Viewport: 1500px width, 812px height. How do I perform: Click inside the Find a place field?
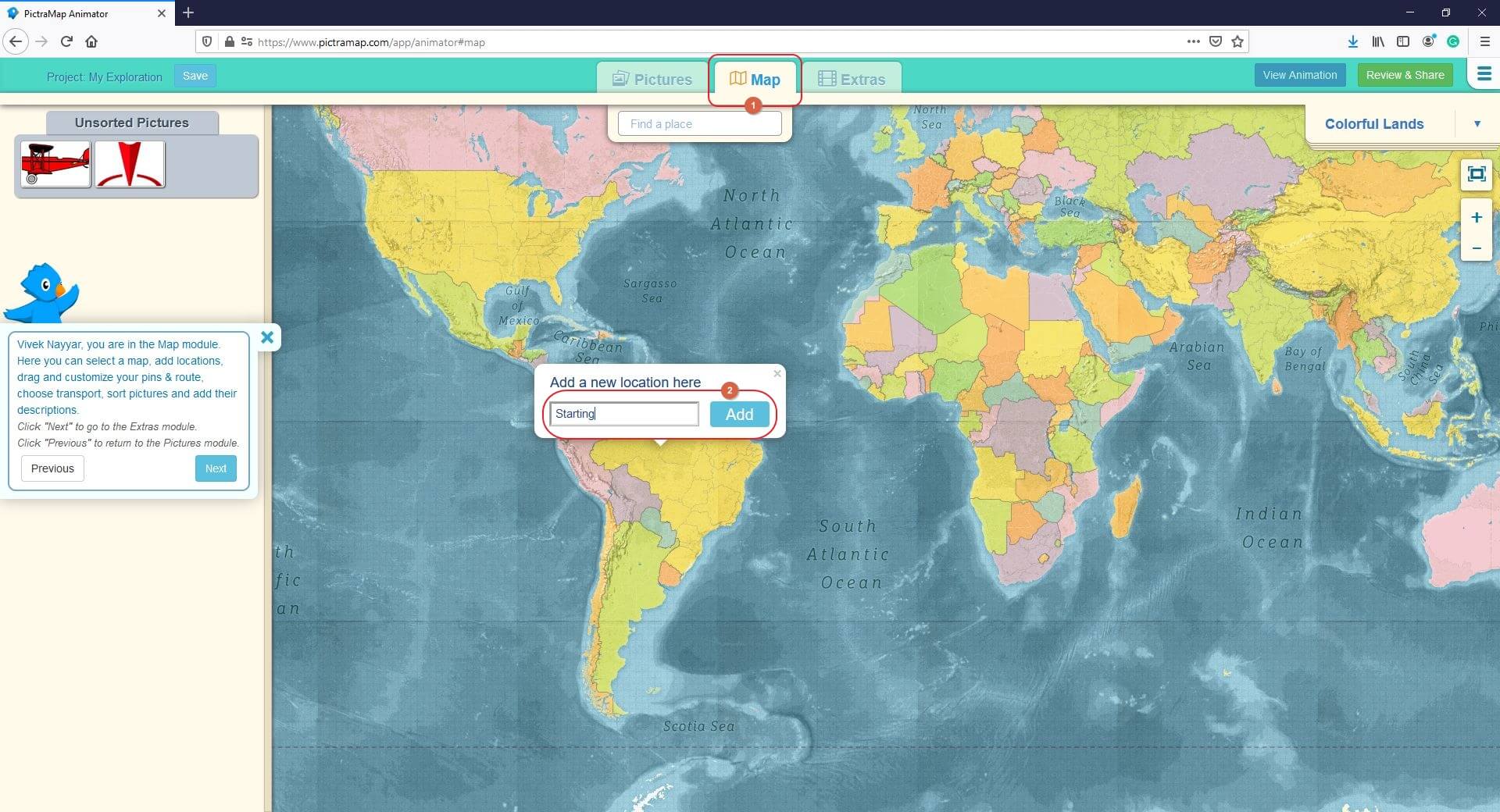pyautogui.click(x=699, y=123)
